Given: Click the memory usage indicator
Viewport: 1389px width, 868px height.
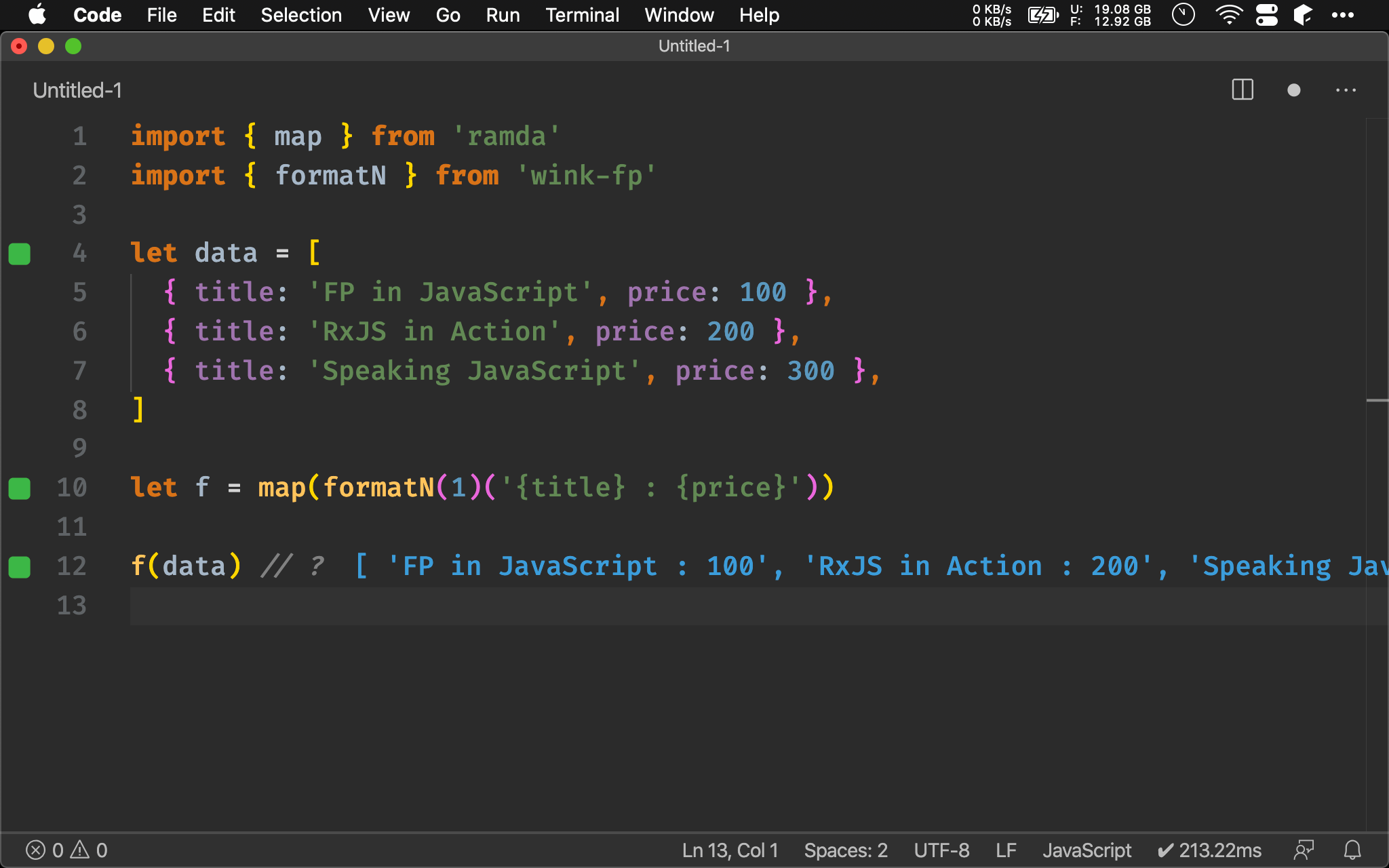Looking at the screenshot, I should tap(1110, 15).
